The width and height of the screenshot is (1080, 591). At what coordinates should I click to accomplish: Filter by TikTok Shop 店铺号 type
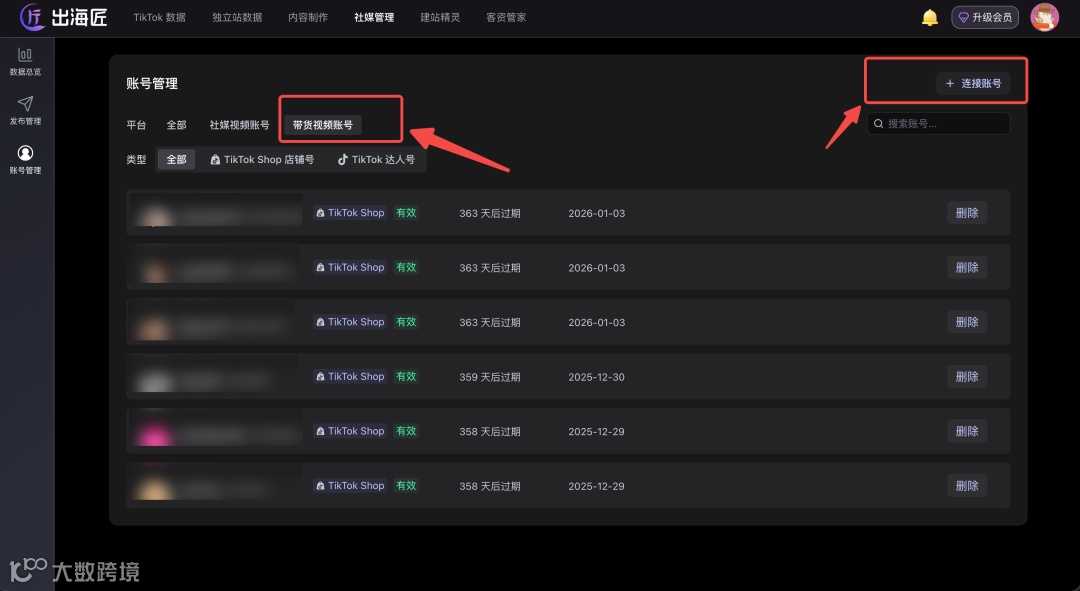[262, 159]
